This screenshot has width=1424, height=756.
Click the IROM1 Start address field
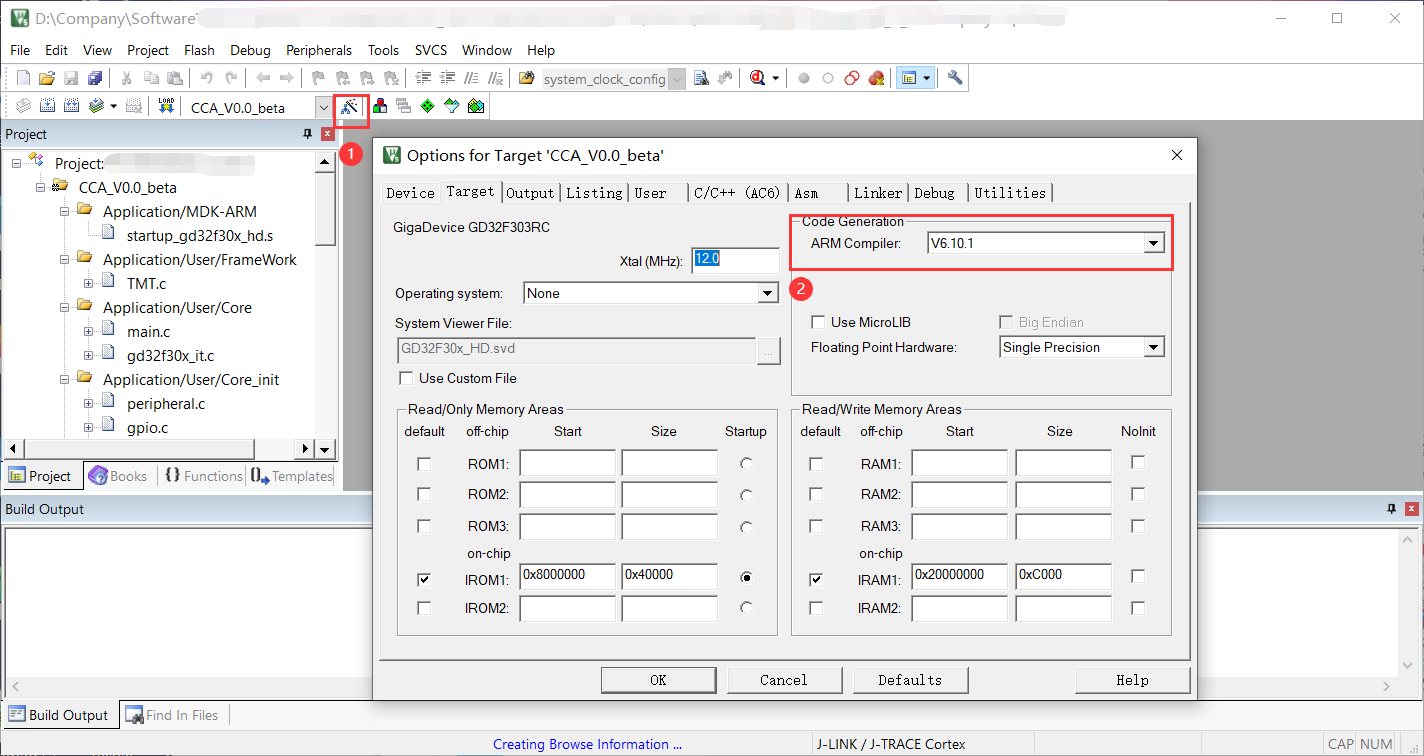(568, 577)
